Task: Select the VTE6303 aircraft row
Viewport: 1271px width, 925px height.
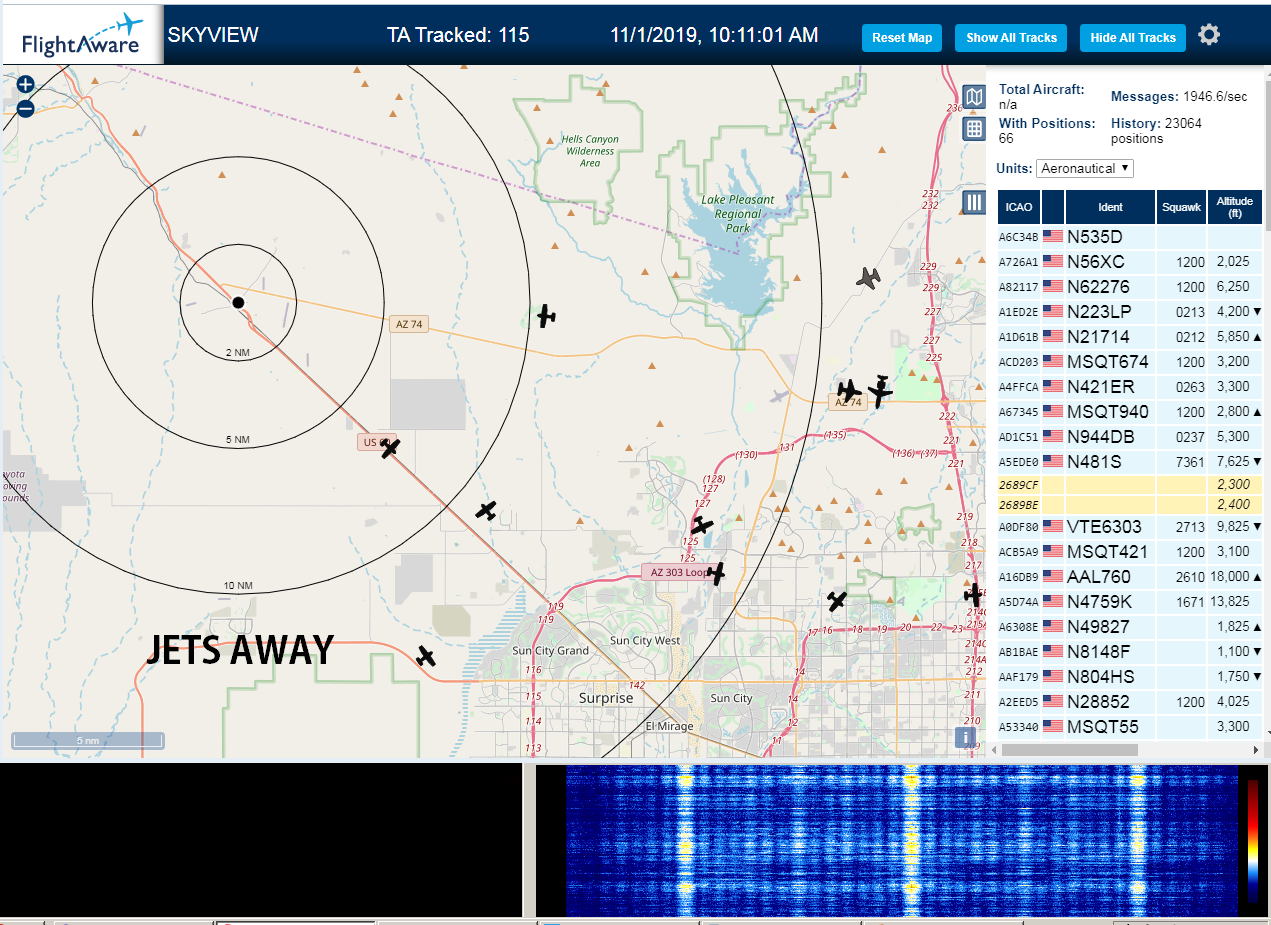Action: (1130, 527)
